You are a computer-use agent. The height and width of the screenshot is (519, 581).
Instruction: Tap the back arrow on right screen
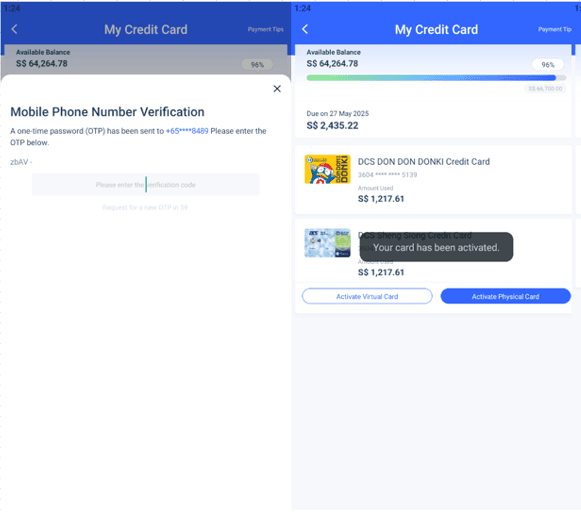click(x=305, y=29)
